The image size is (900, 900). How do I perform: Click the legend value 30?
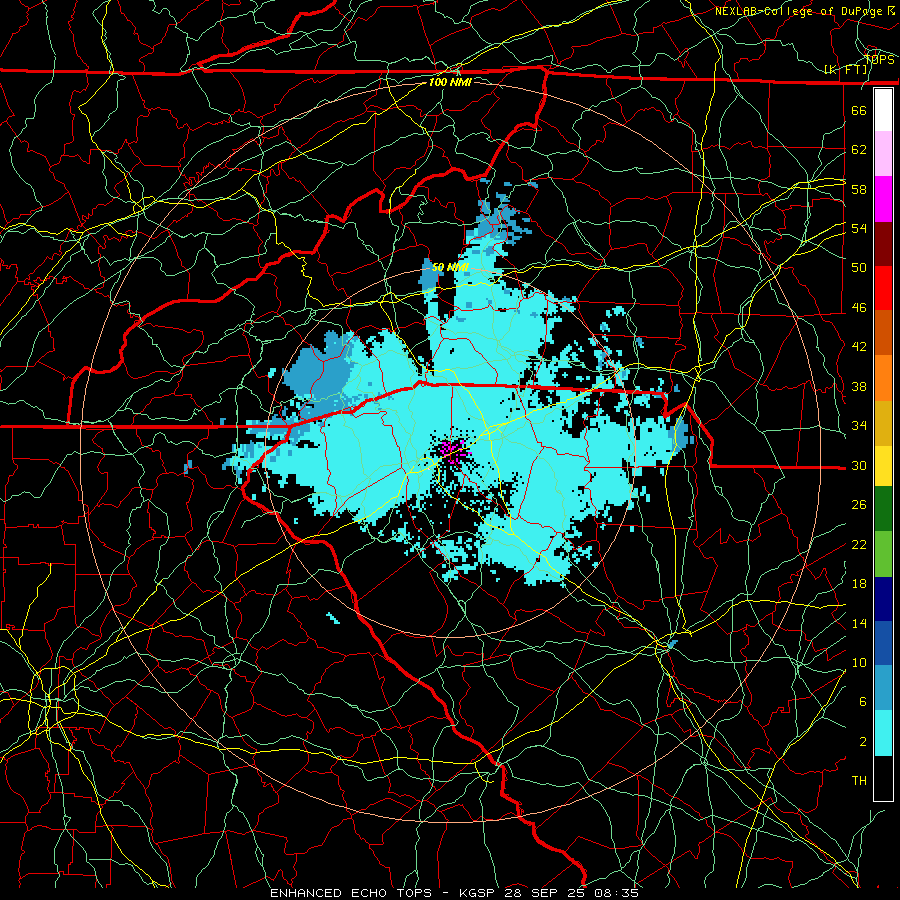859,465
